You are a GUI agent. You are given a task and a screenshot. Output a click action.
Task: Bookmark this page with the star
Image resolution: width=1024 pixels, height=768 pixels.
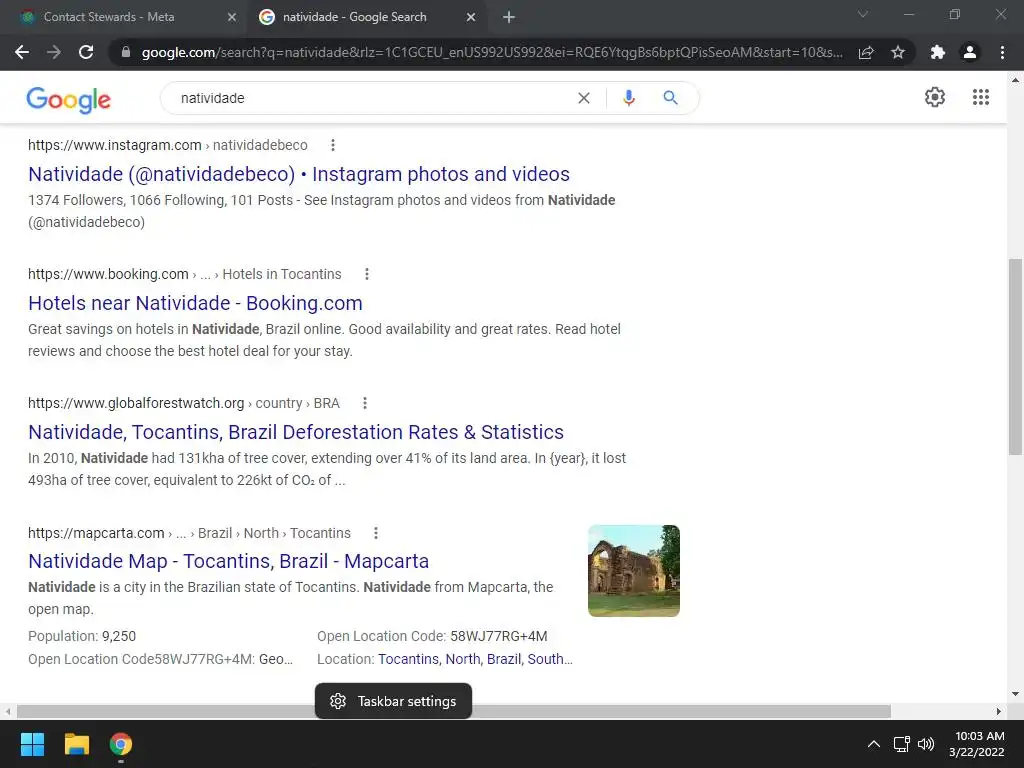898,52
